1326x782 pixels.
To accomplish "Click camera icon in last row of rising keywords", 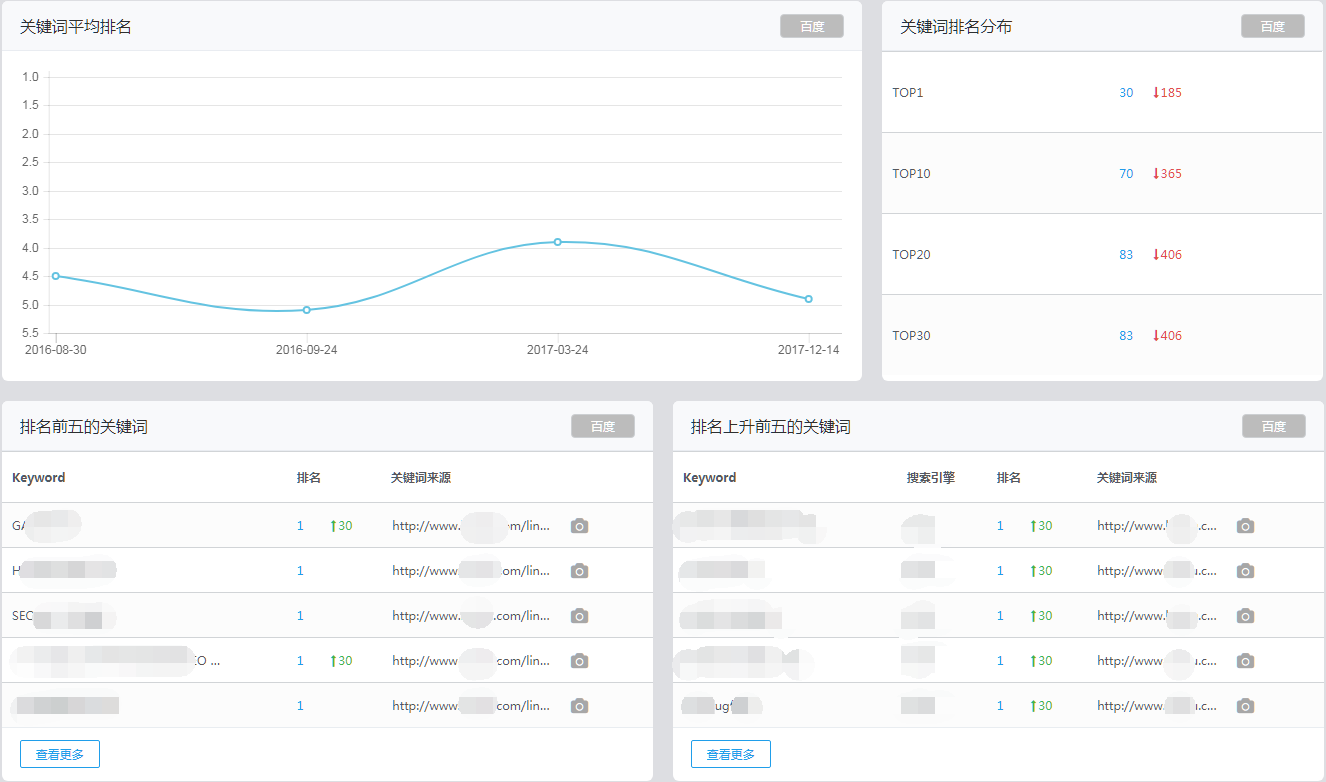I will 1245,706.
